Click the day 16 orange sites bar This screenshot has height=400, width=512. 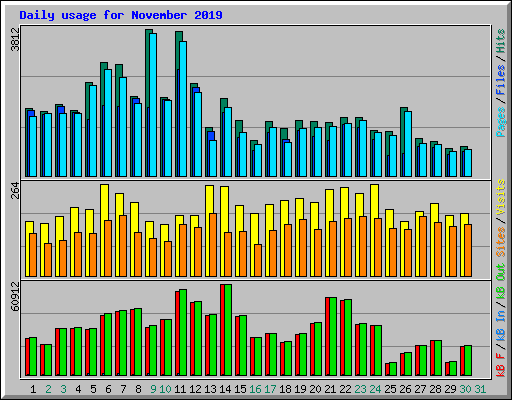[258, 260]
